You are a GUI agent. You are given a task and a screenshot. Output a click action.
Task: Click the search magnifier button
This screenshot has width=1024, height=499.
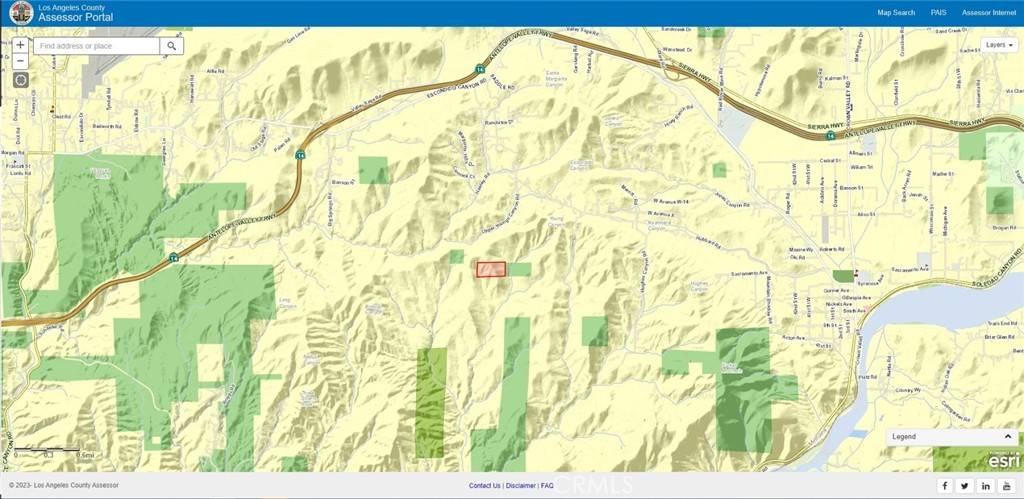click(172, 46)
